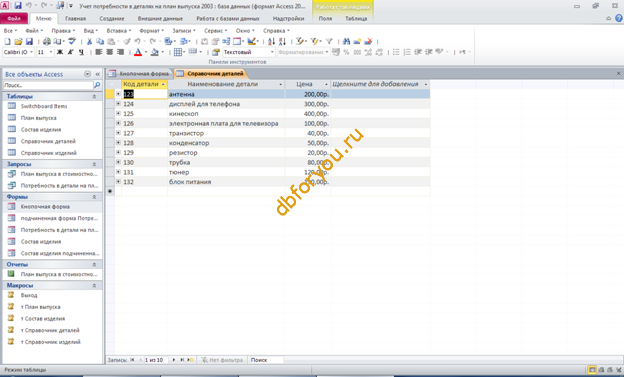
Task: Open the Записи menu
Action: point(183,31)
